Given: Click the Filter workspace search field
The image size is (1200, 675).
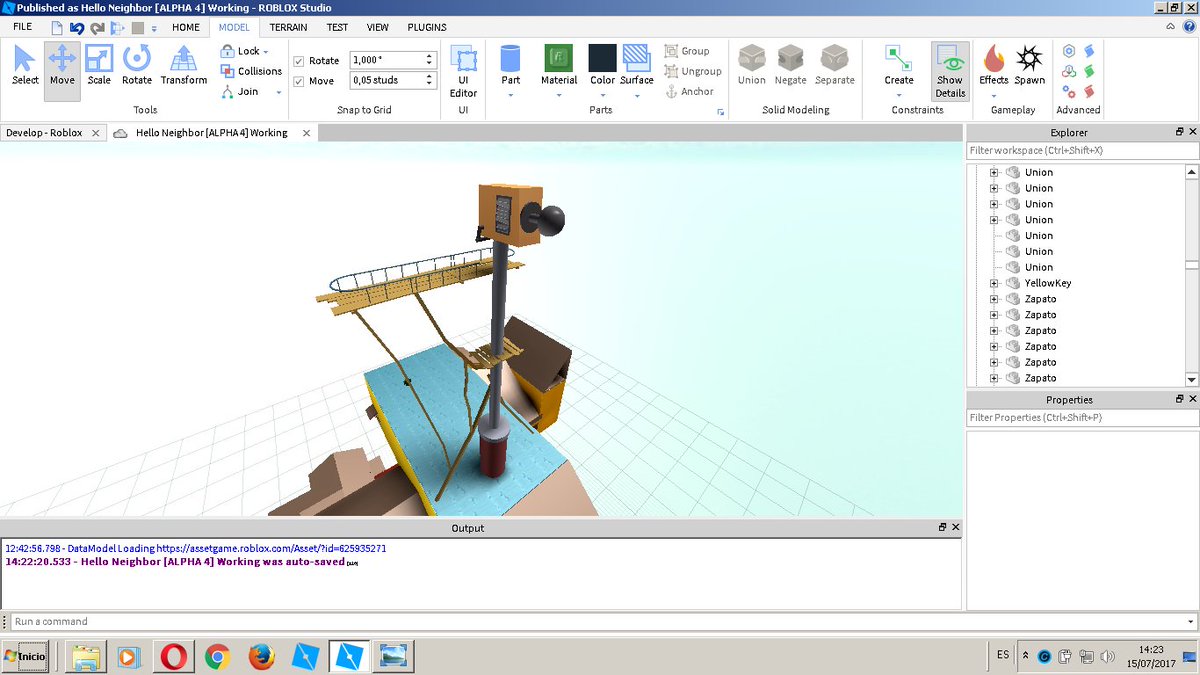Looking at the screenshot, I should 1082,150.
